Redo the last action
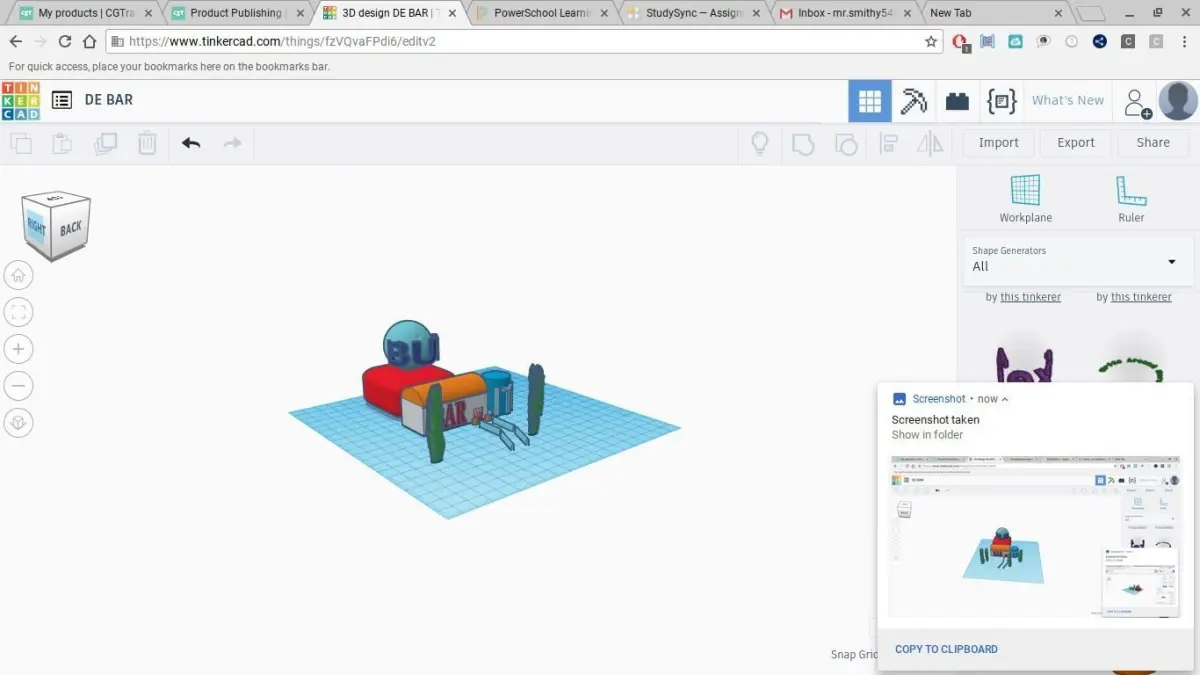This screenshot has height=675, width=1200. pos(232,143)
